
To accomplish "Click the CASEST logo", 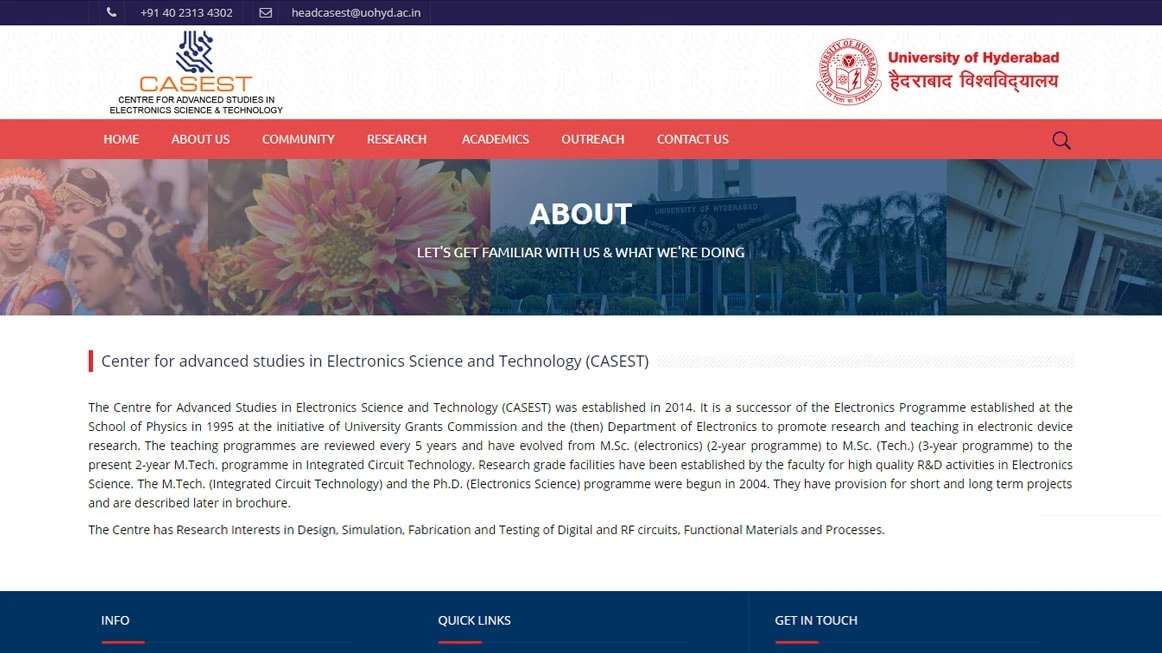I will click(196, 72).
